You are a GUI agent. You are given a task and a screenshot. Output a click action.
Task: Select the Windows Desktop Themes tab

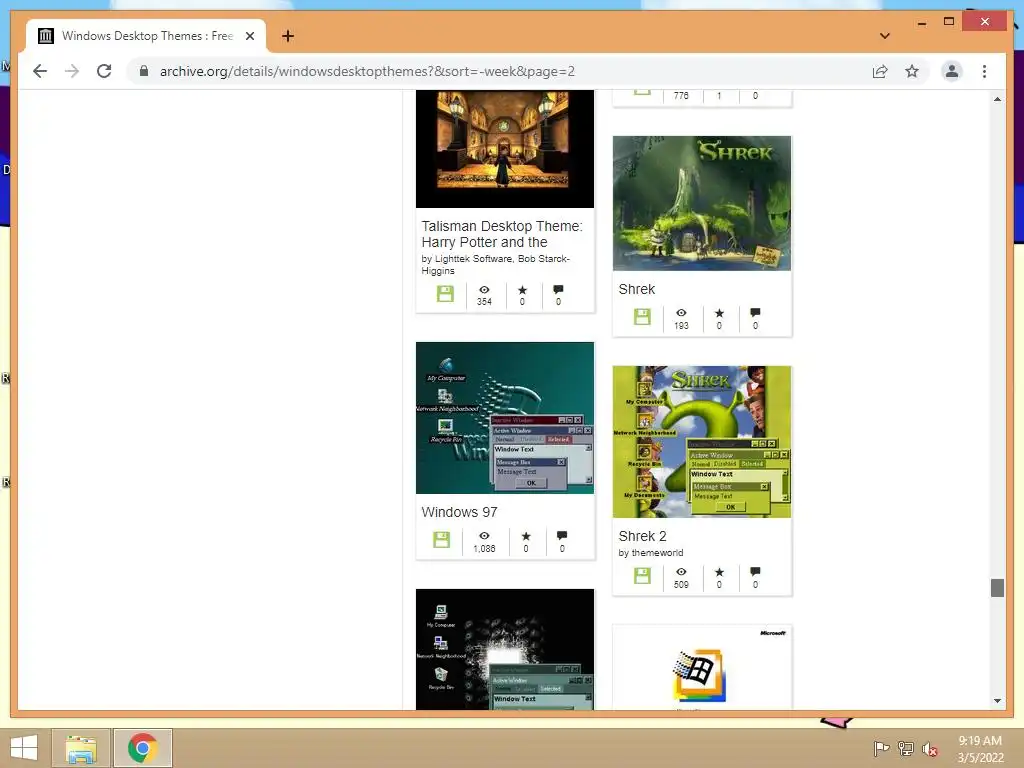point(146,36)
